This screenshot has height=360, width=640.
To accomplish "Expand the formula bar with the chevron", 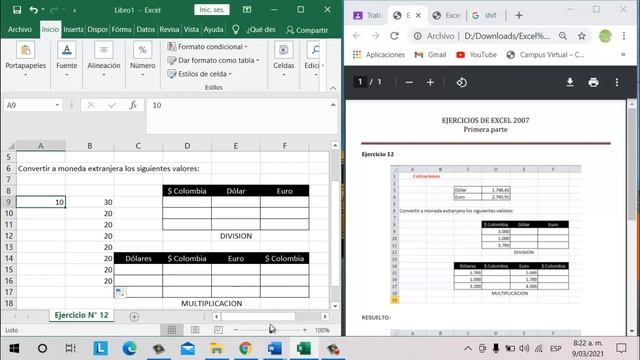I will (333, 105).
